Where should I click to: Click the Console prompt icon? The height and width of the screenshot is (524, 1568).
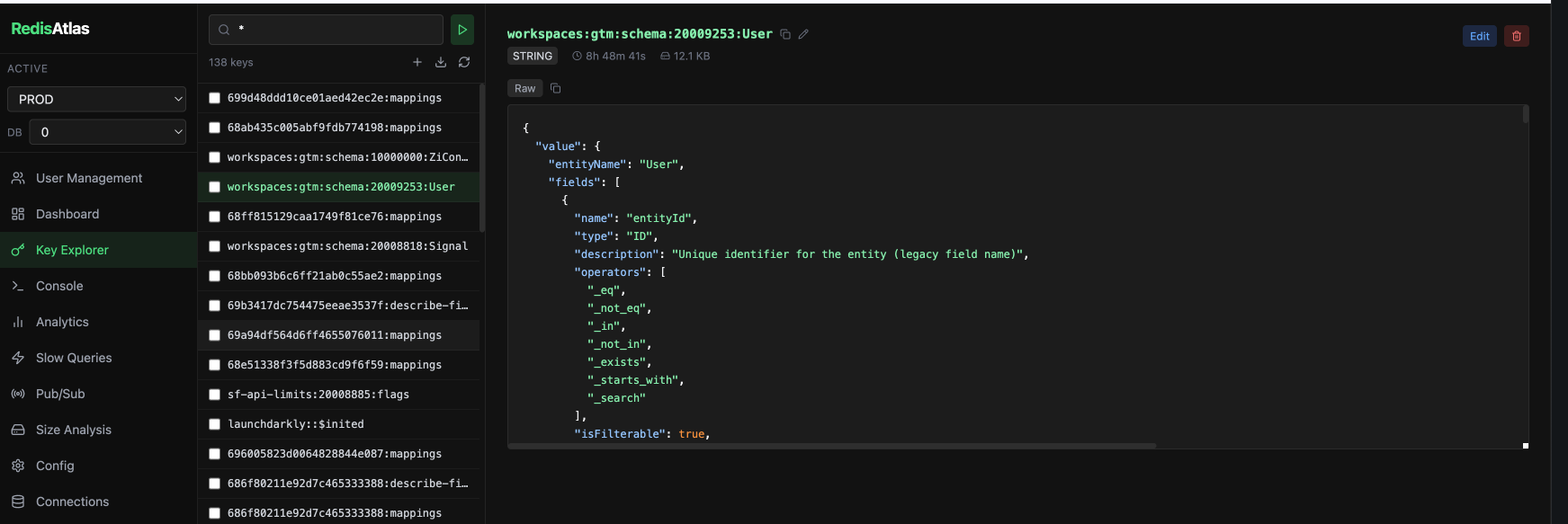click(x=18, y=286)
